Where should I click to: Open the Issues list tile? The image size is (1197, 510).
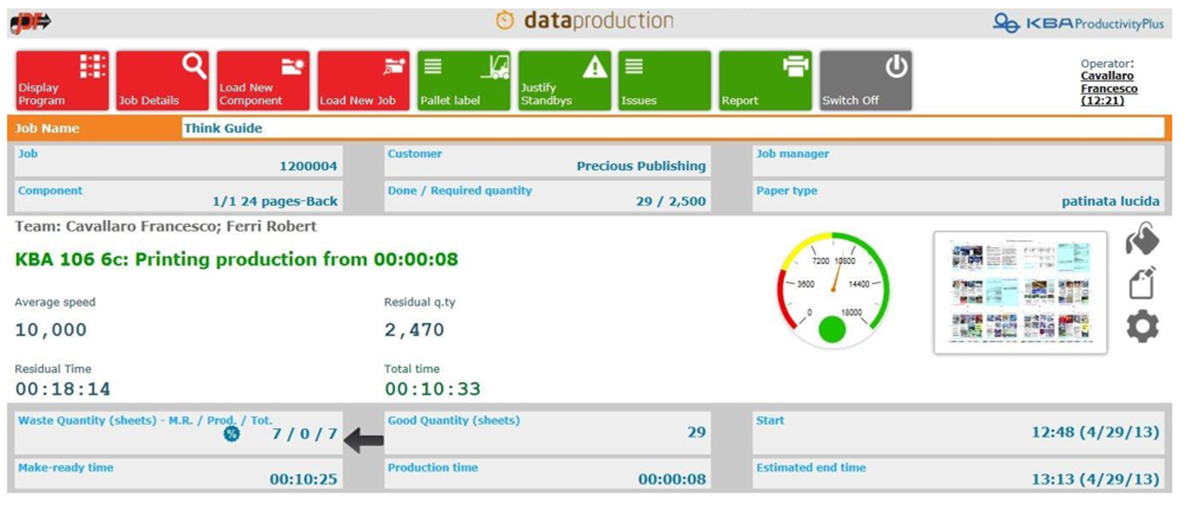(x=664, y=81)
